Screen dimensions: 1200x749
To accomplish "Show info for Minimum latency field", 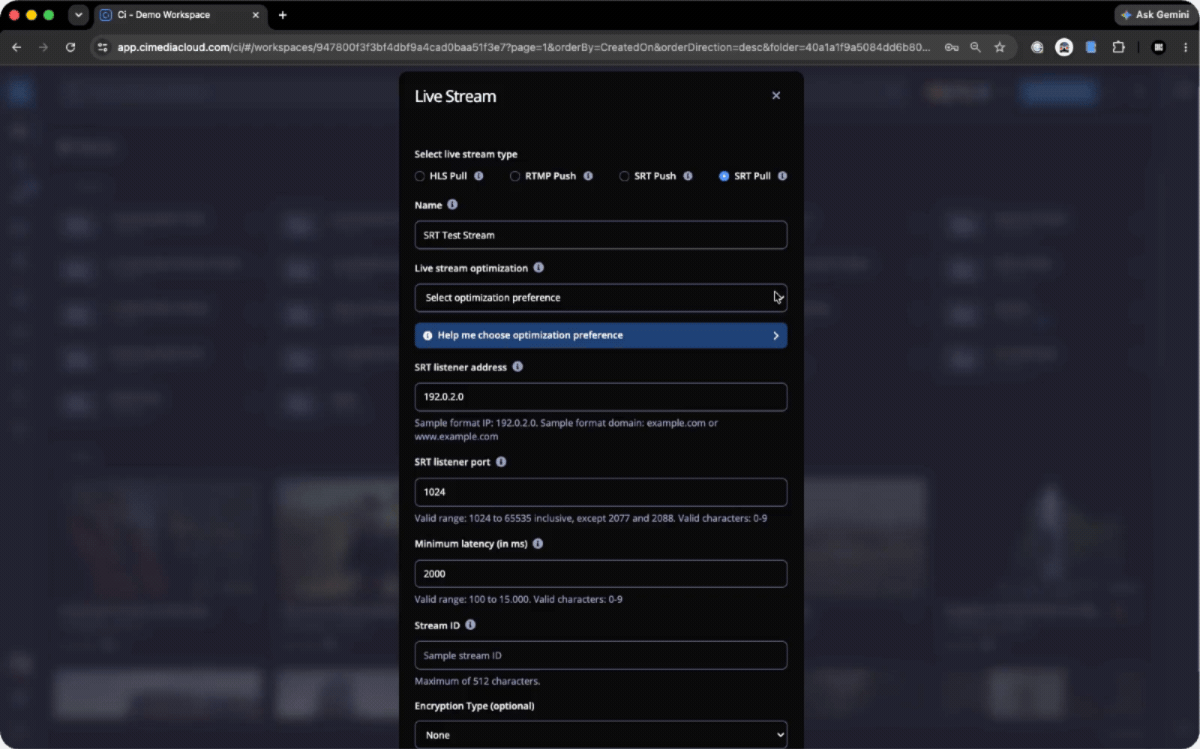I will point(538,544).
